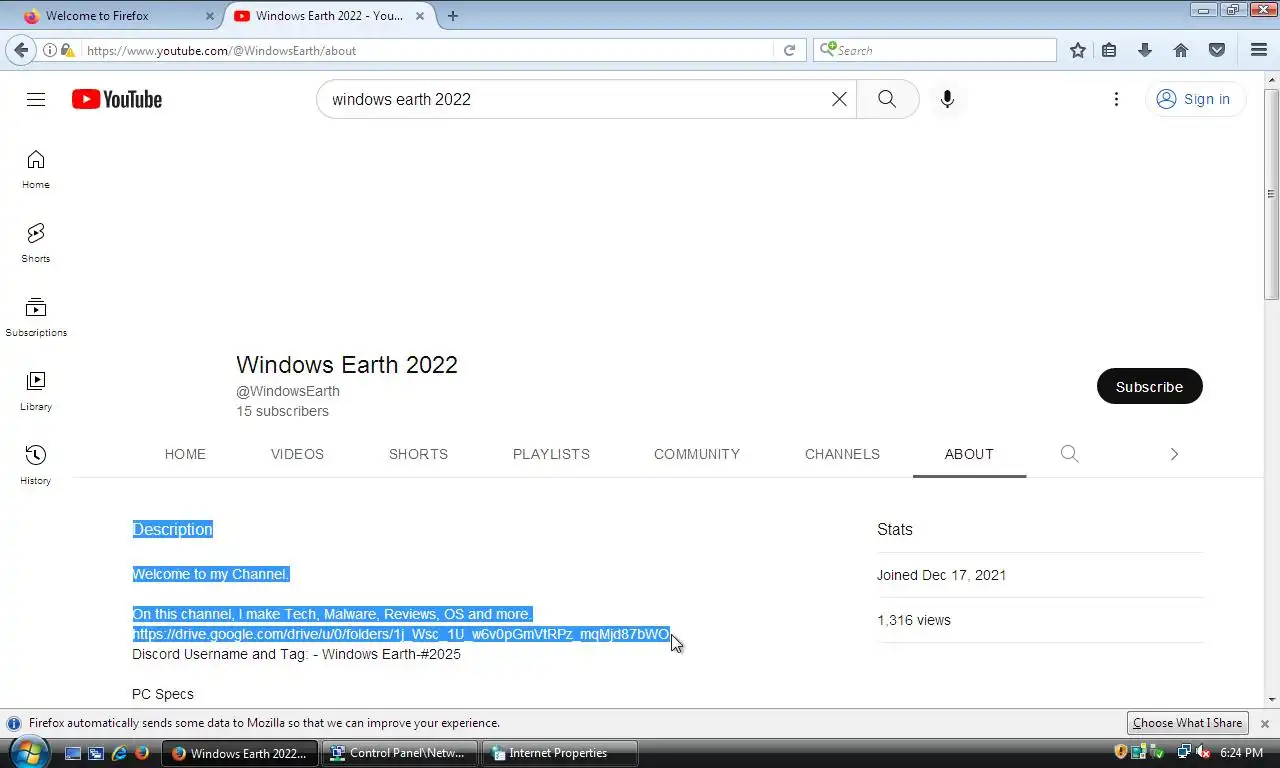The height and width of the screenshot is (768, 1280).
Task: Go to Firefox home page icon
Action: (x=1181, y=50)
